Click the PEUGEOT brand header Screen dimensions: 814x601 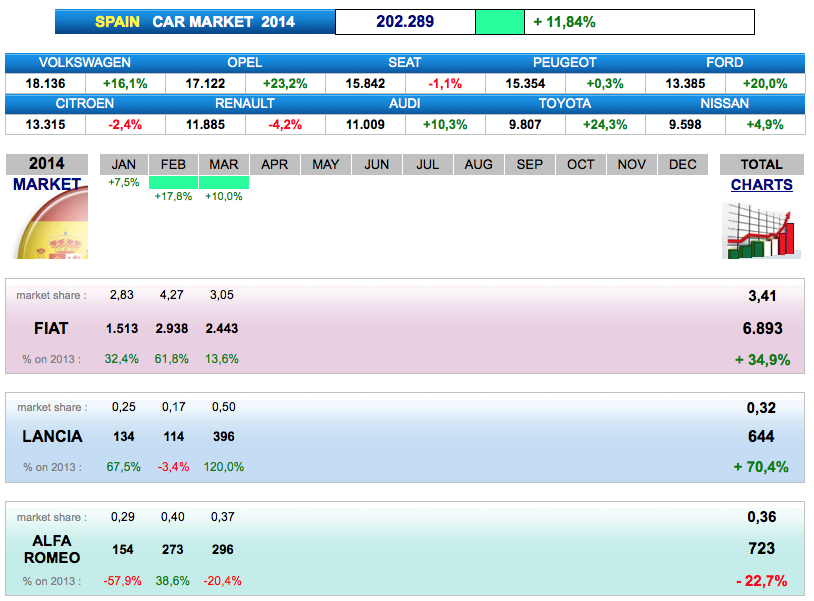click(565, 63)
